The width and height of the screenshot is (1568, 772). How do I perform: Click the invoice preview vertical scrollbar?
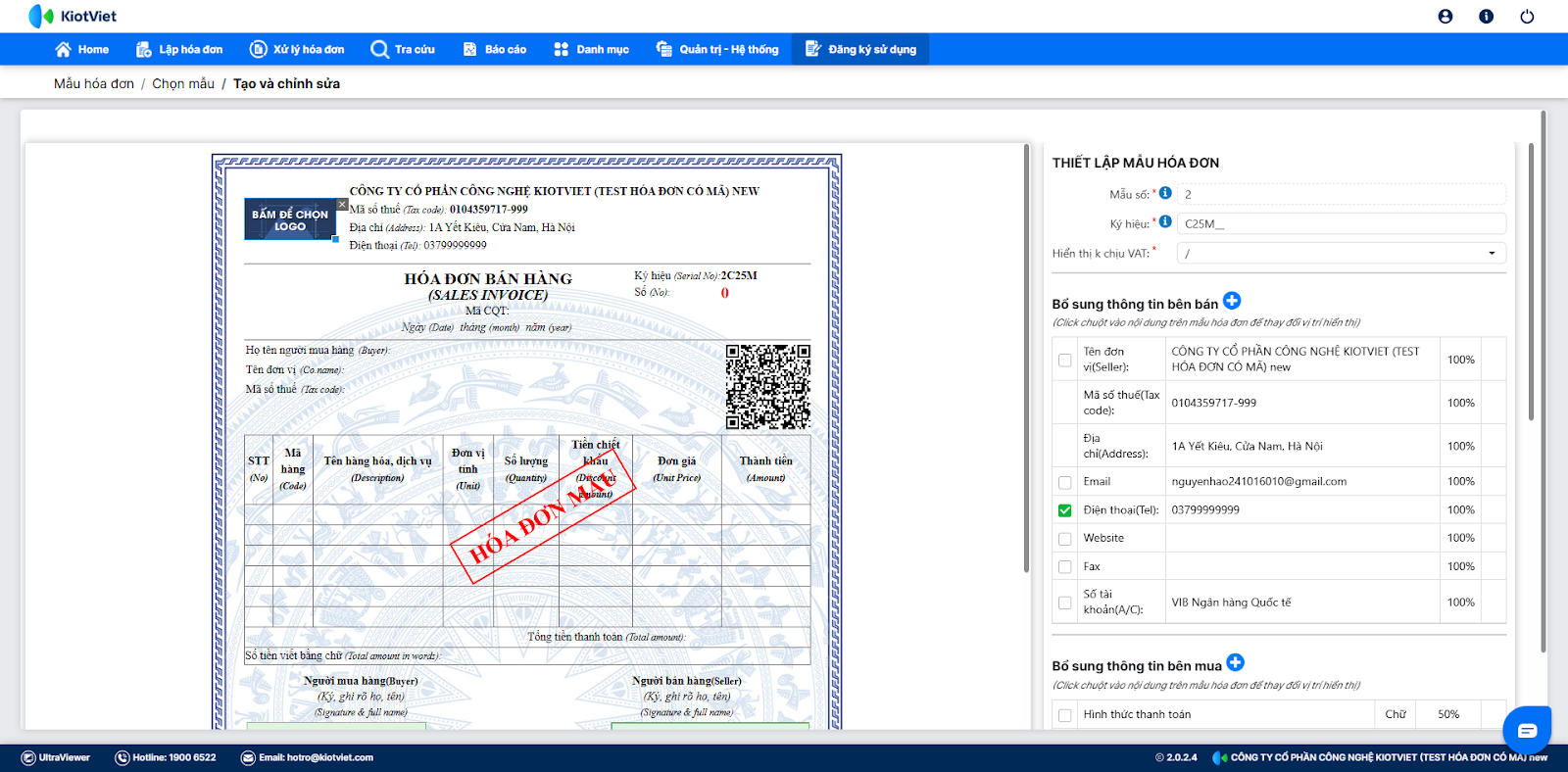click(x=1027, y=358)
